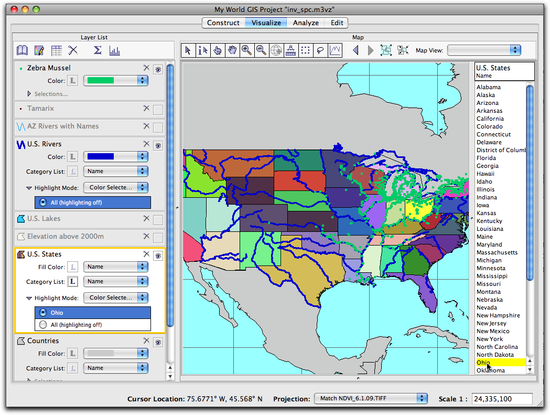550x415 pixels.
Task: Choose the zoom in magnifier tool
Action: [x=247, y=51]
